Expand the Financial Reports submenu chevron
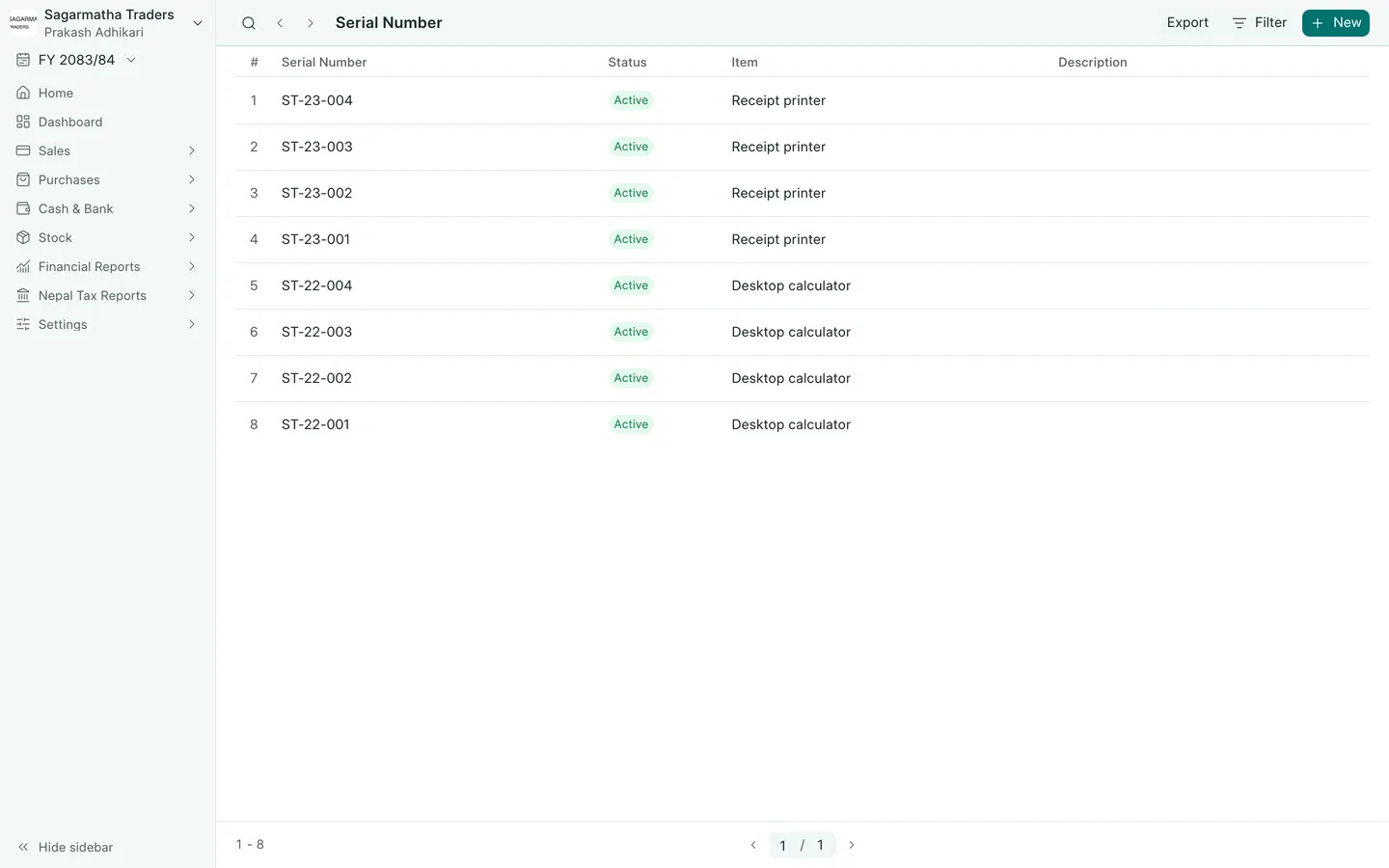1389x868 pixels. pos(192,266)
